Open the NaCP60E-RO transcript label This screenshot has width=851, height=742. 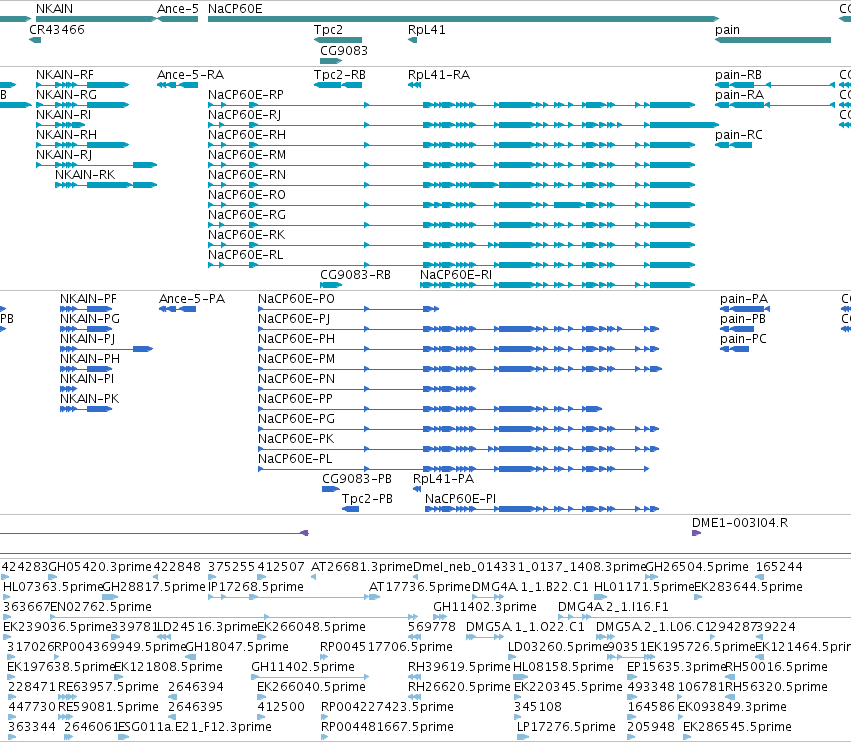pyautogui.click(x=247, y=194)
